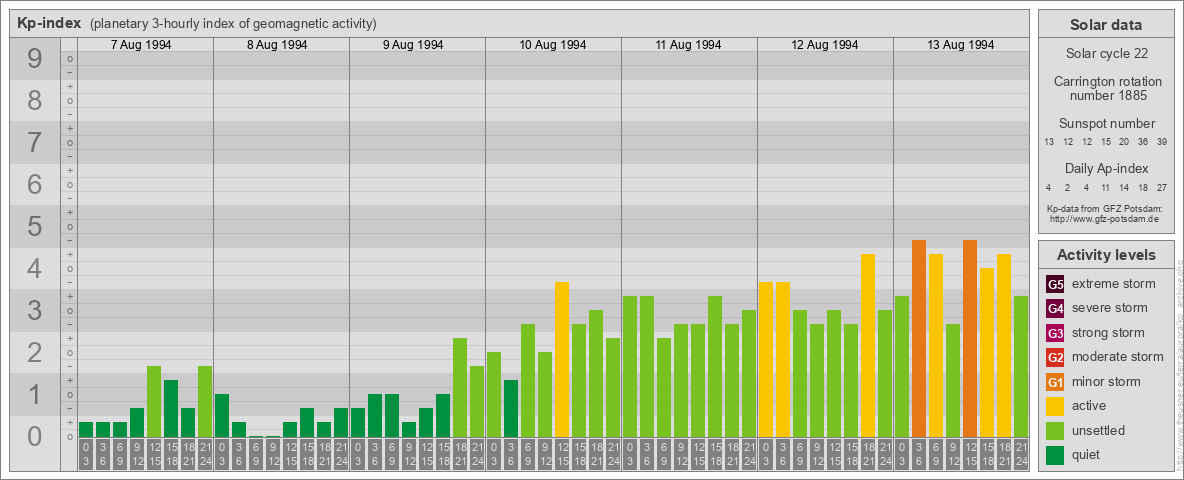Click the Kp scale number 5

coord(35,226)
